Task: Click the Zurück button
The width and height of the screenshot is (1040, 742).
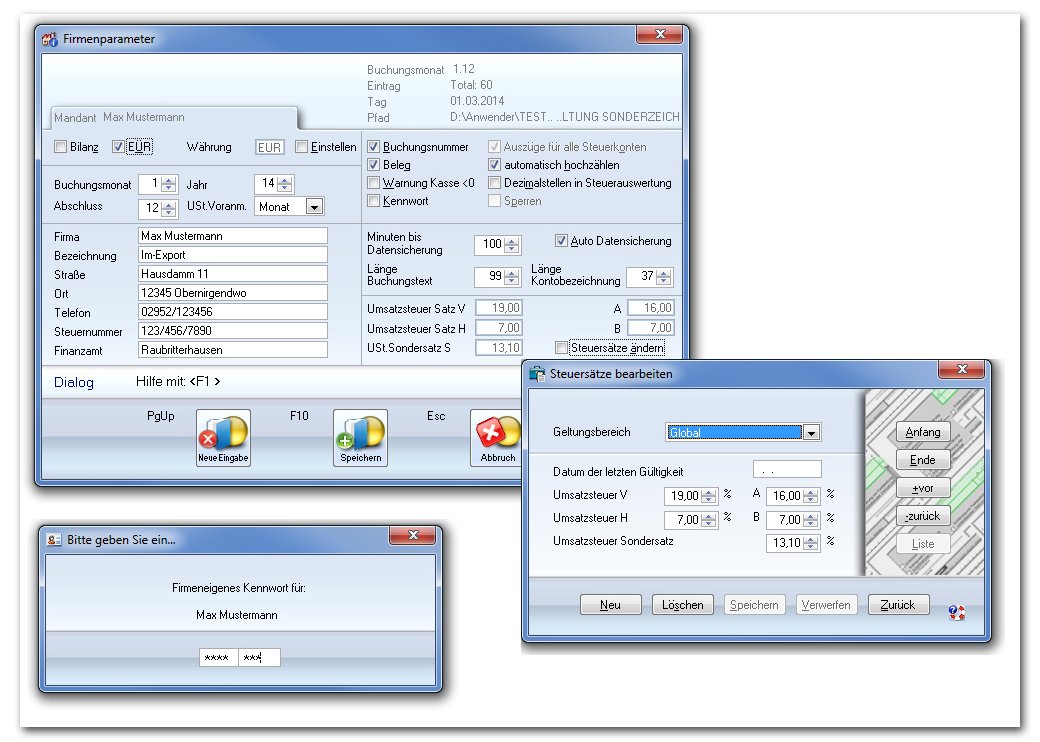Action: point(898,605)
